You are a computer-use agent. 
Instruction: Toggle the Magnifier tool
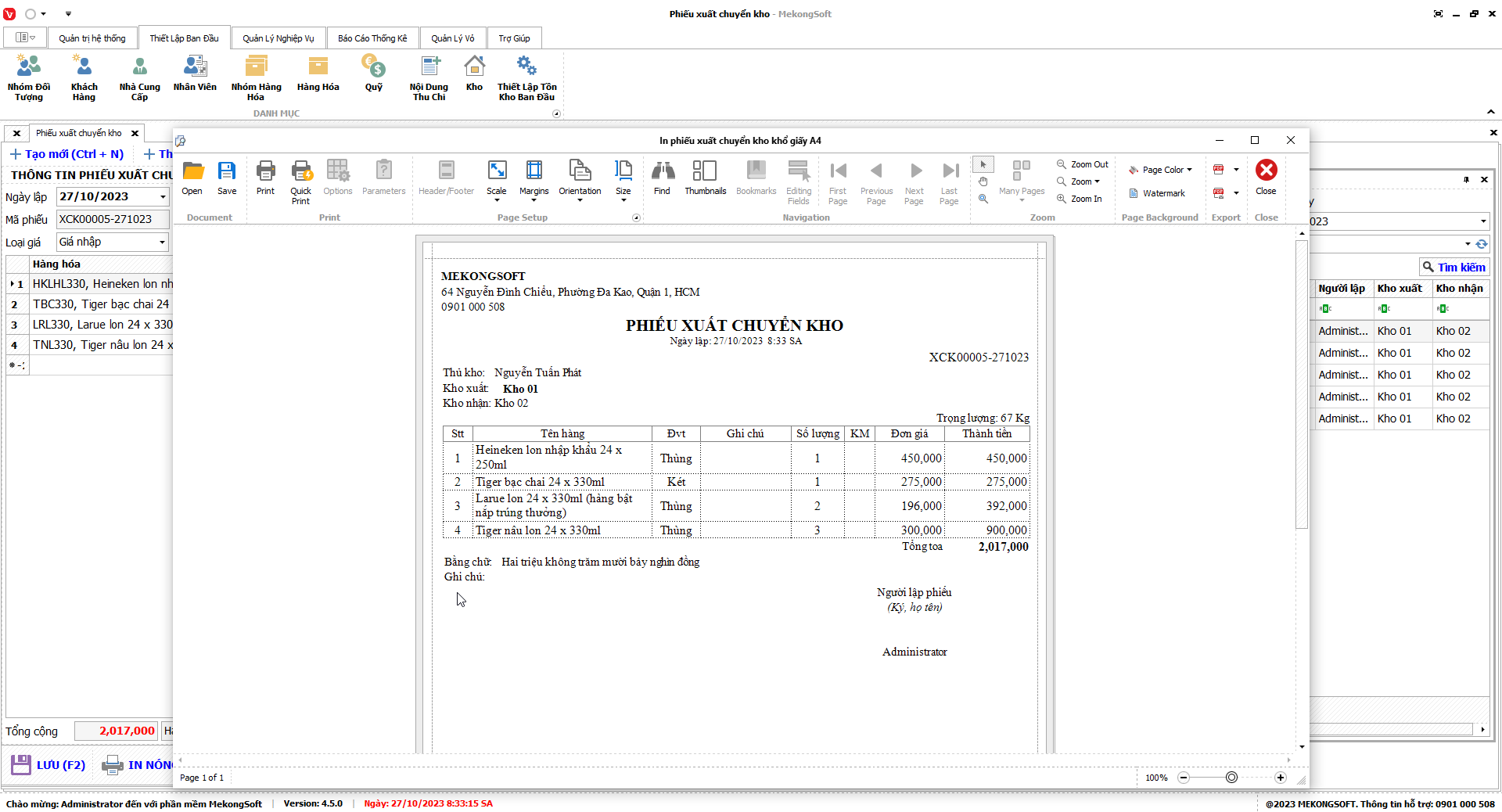983,199
